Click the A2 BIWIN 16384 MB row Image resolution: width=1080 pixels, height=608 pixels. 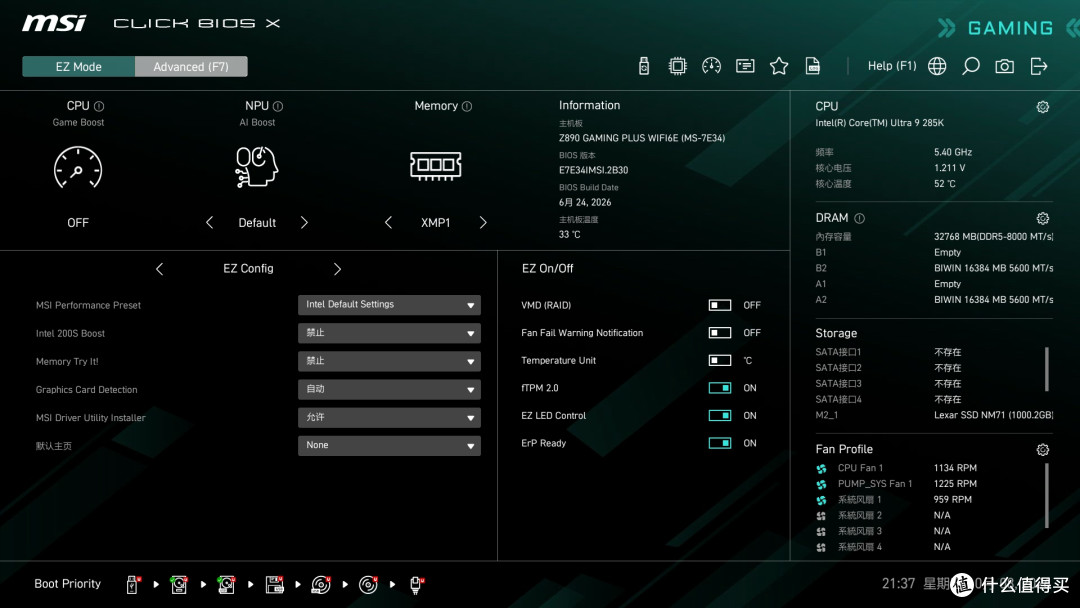[x=934, y=300]
